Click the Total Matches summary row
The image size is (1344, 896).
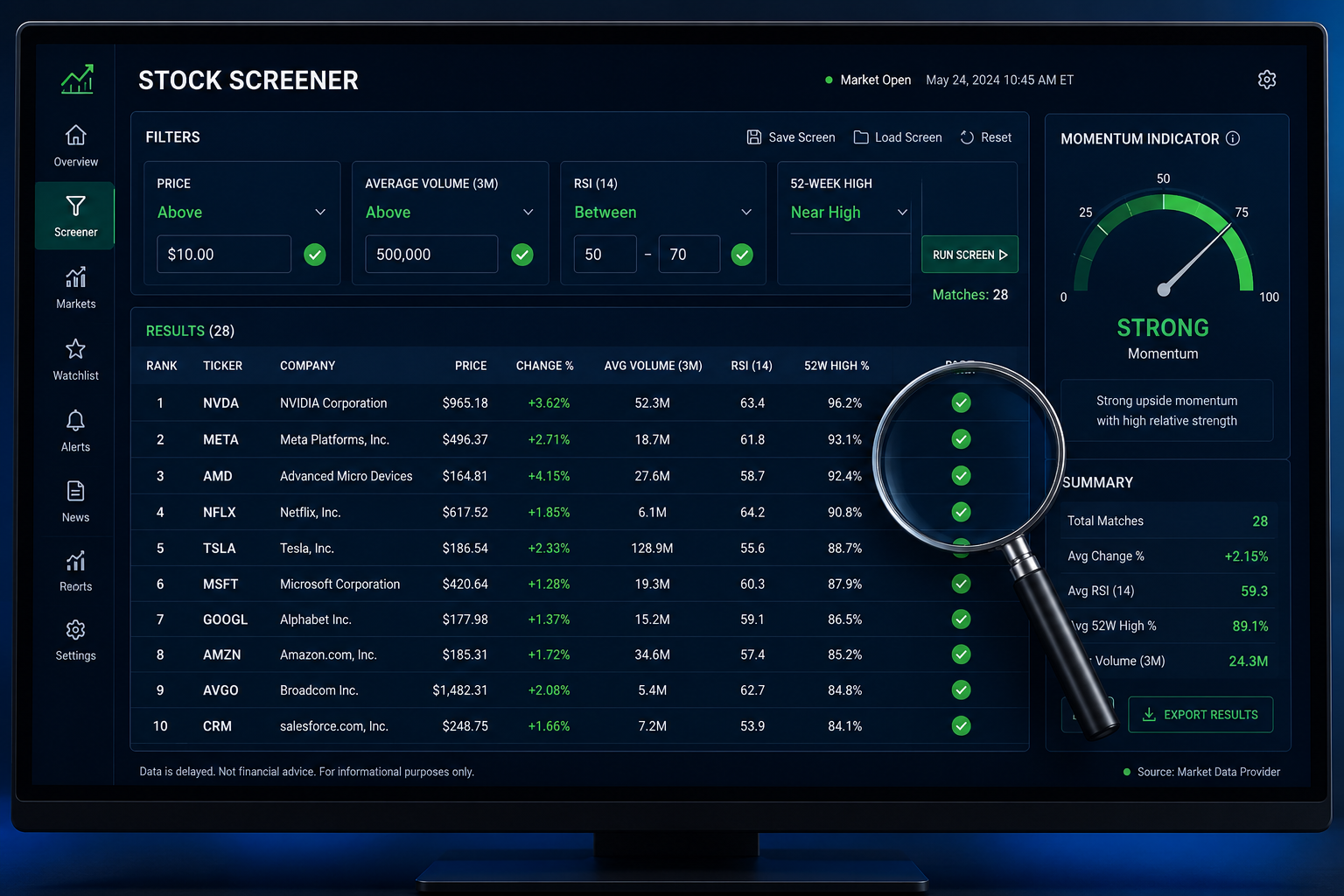(1167, 521)
